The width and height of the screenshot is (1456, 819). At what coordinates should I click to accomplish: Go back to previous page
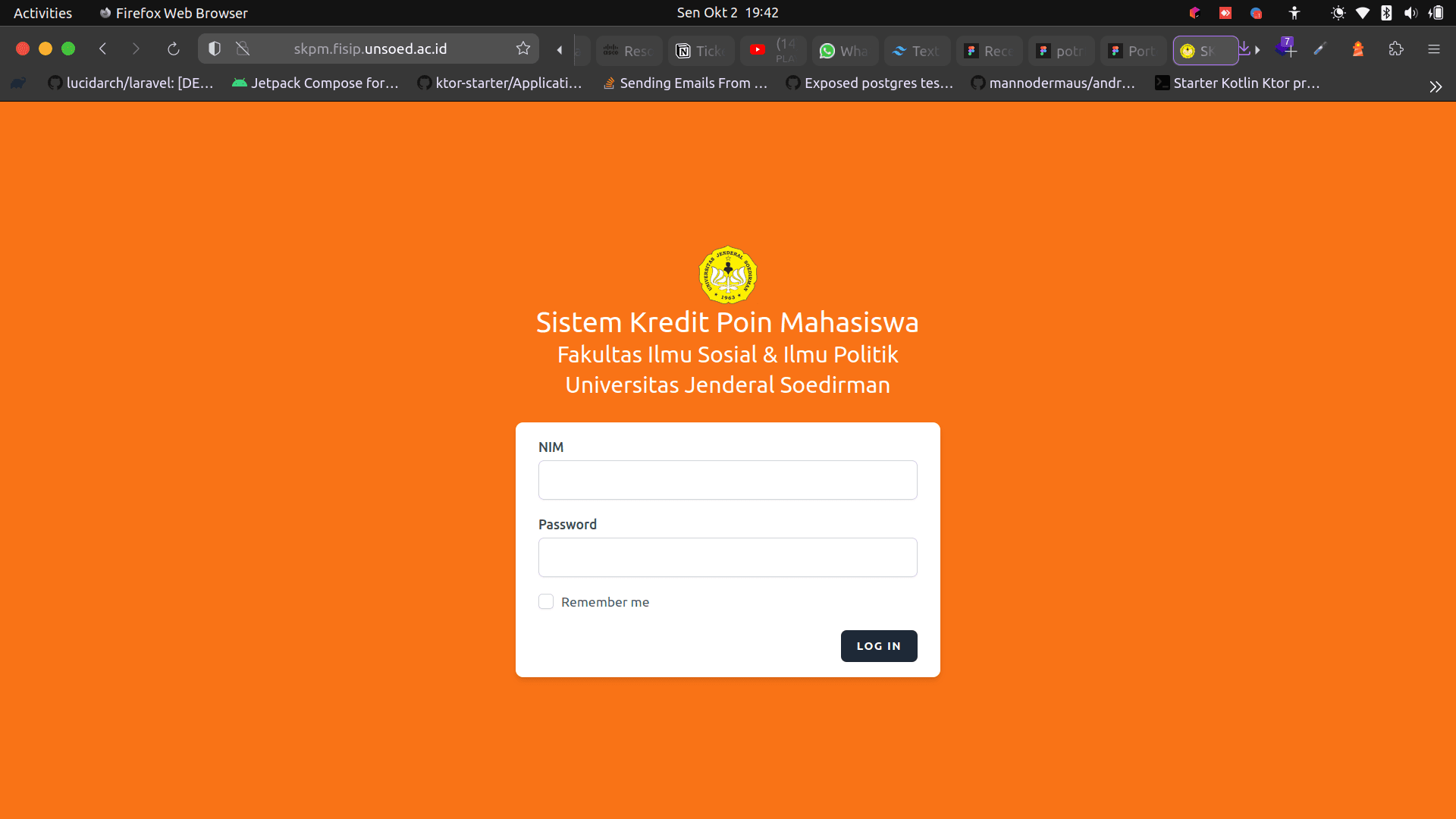click(103, 49)
